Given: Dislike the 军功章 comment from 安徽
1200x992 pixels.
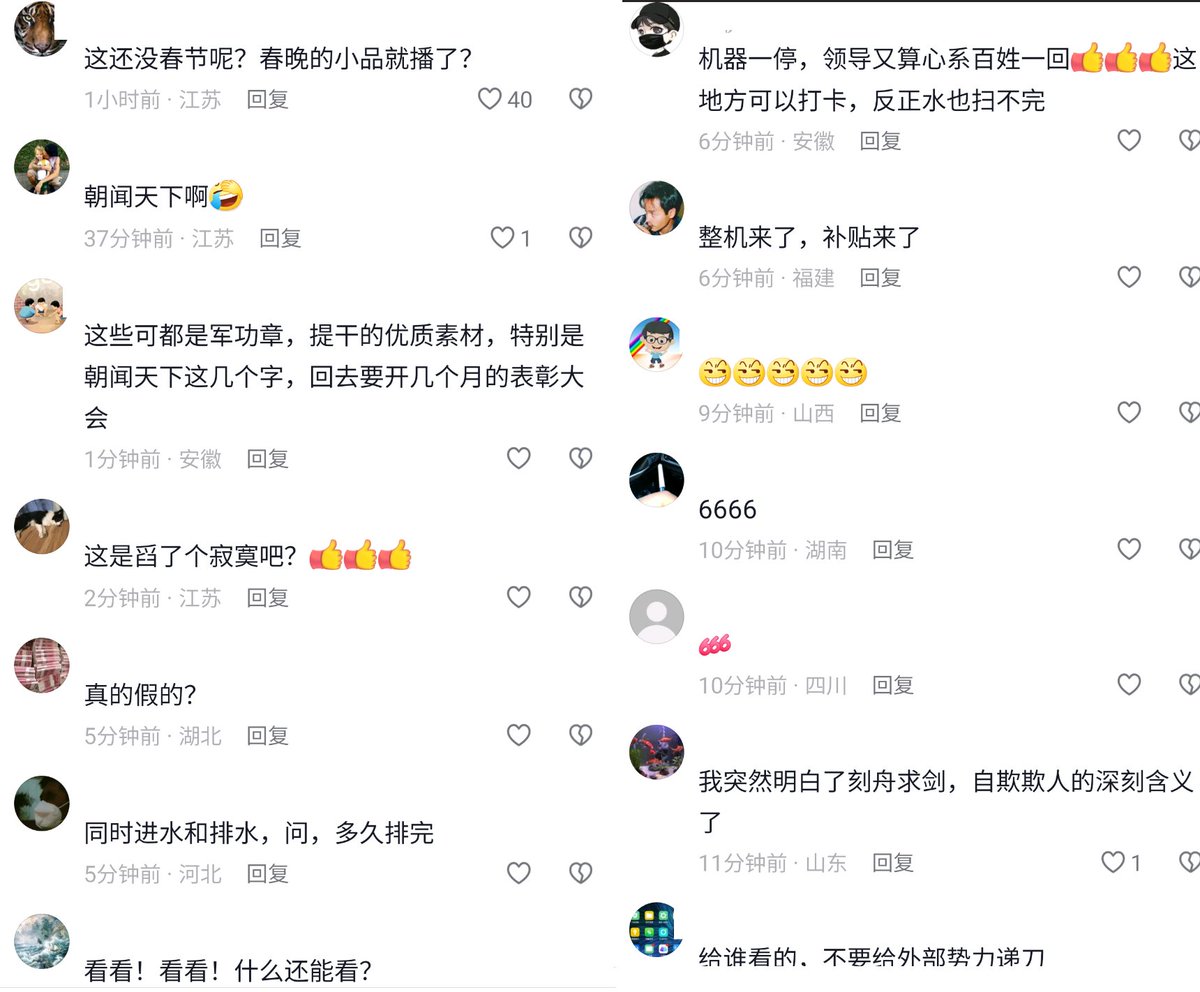Looking at the screenshot, I should [581, 458].
